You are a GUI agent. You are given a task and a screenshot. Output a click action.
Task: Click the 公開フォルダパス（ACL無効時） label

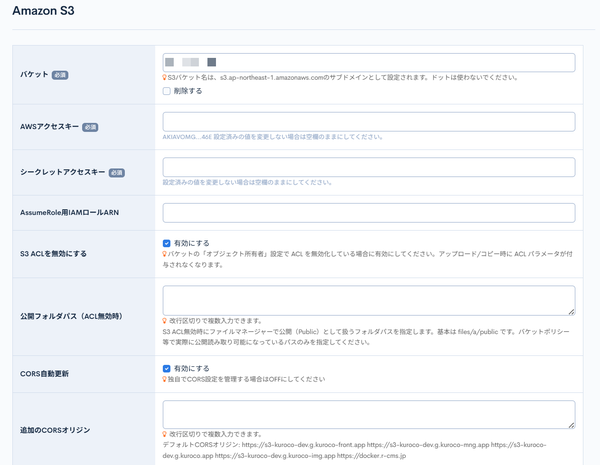(71, 317)
